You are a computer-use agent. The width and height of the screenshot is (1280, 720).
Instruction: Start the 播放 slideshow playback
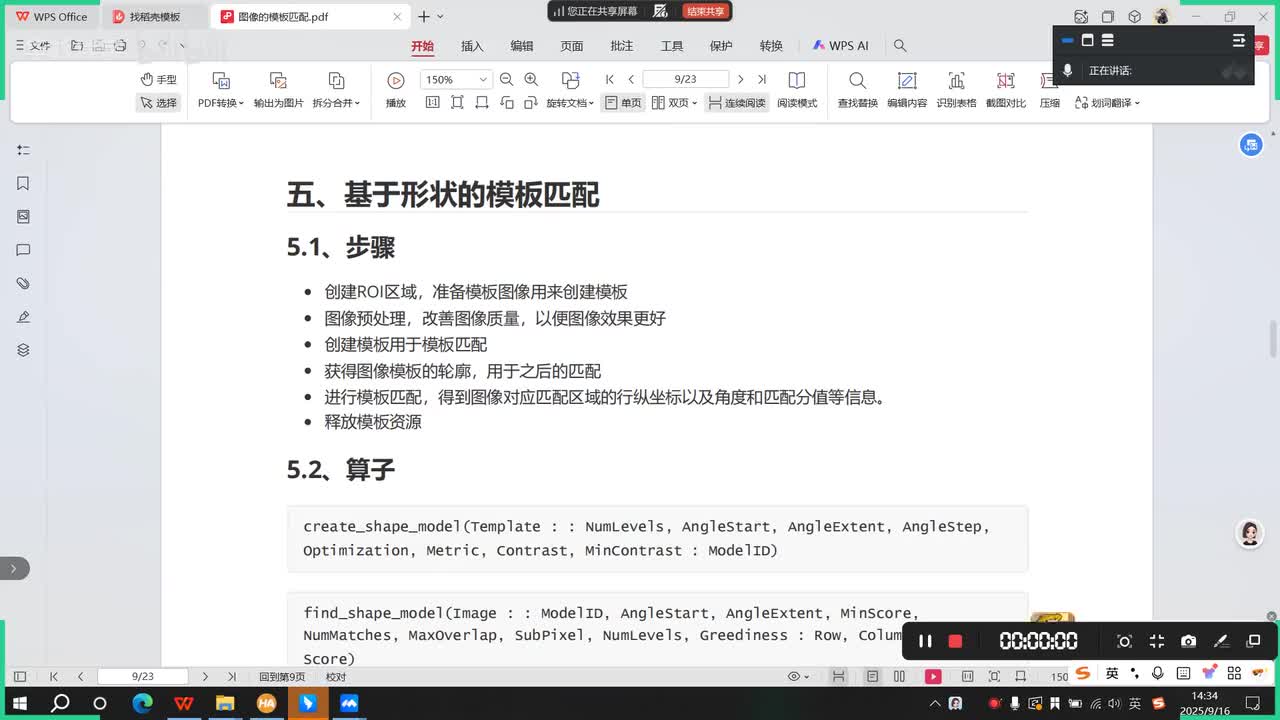(x=396, y=89)
